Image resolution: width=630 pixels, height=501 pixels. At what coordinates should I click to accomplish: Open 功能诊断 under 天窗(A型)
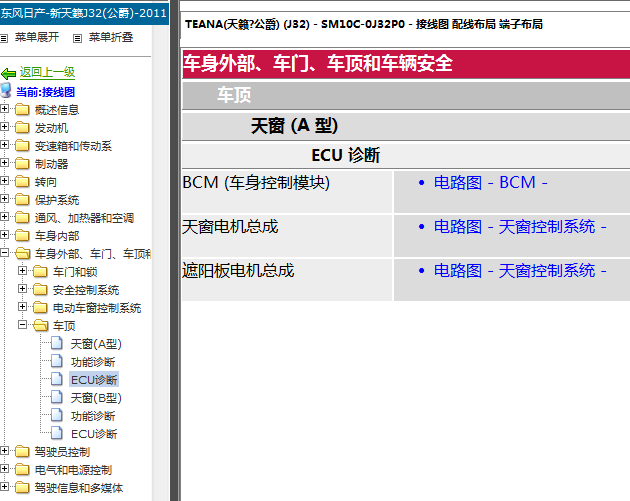93,362
